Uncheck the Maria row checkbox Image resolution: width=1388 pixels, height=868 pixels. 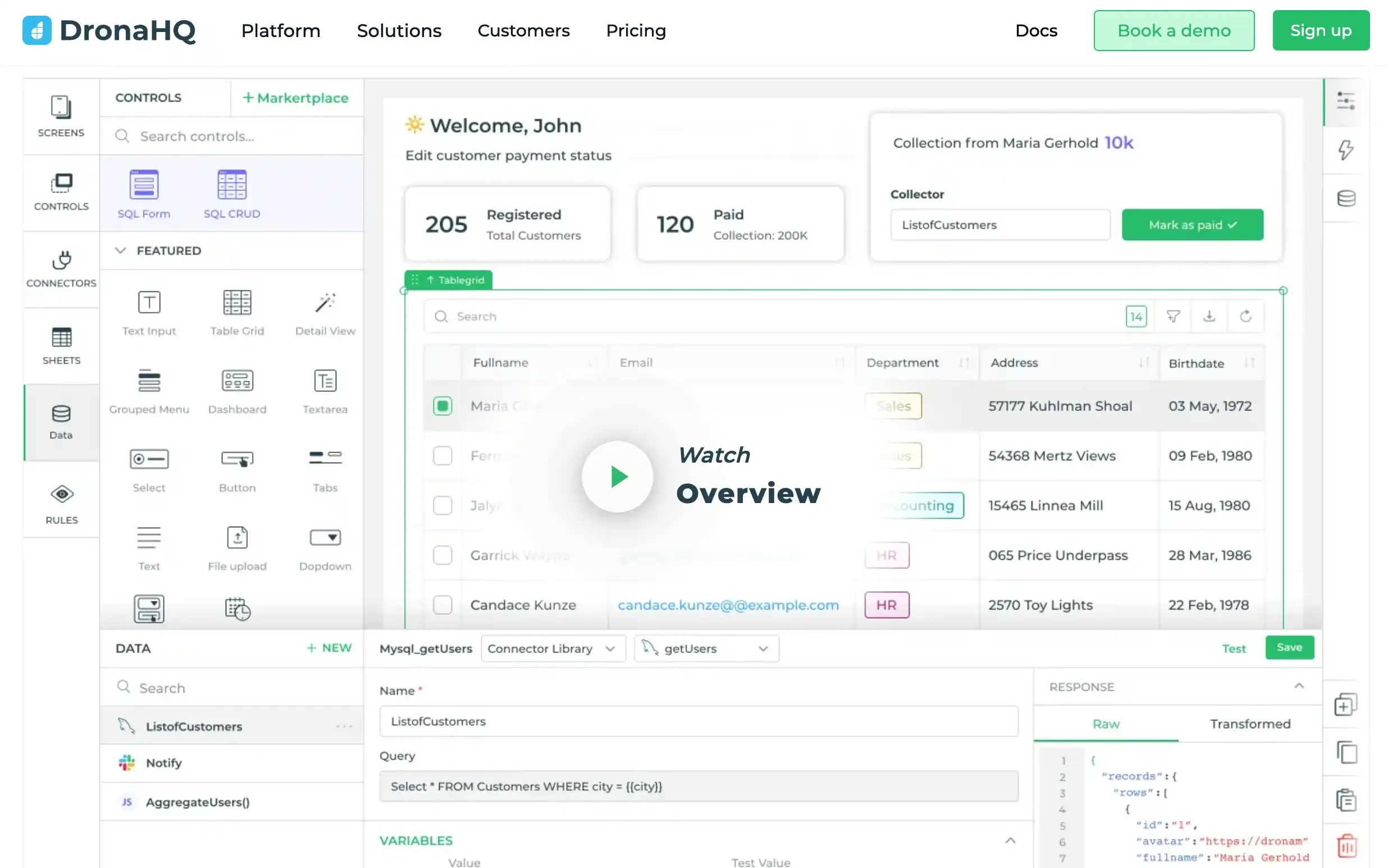pyautogui.click(x=442, y=406)
